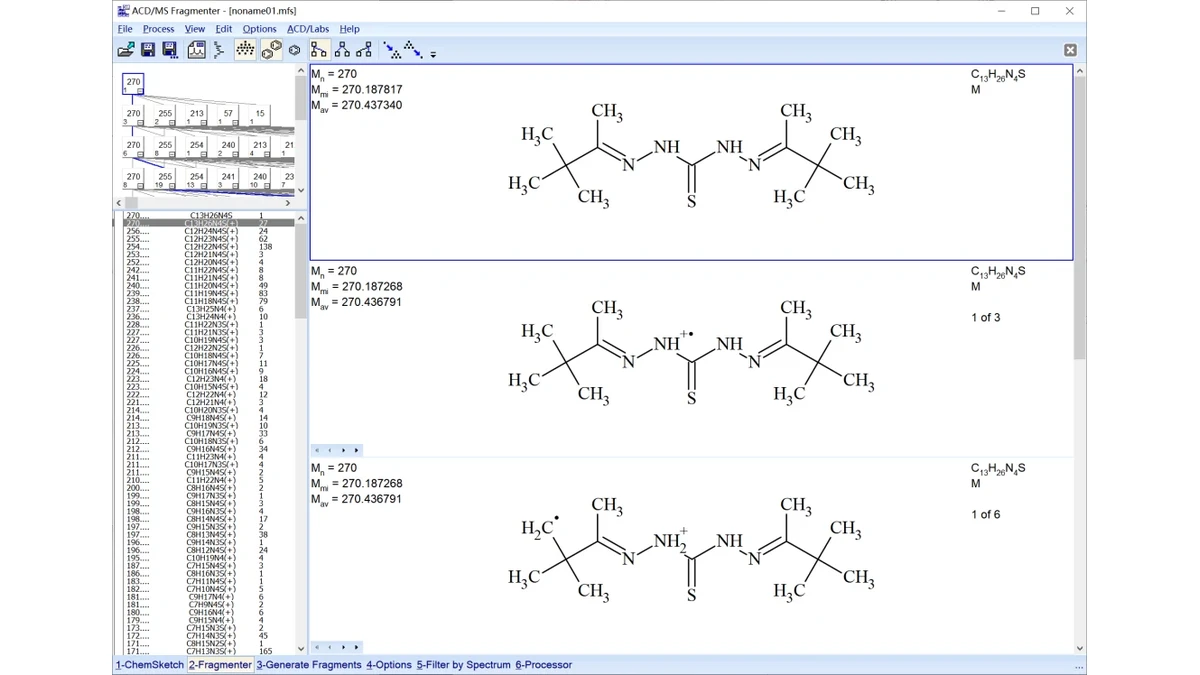Open the Help menu
The height and width of the screenshot is (675, 1200).
pyautogui.click(x=349, y=29)
